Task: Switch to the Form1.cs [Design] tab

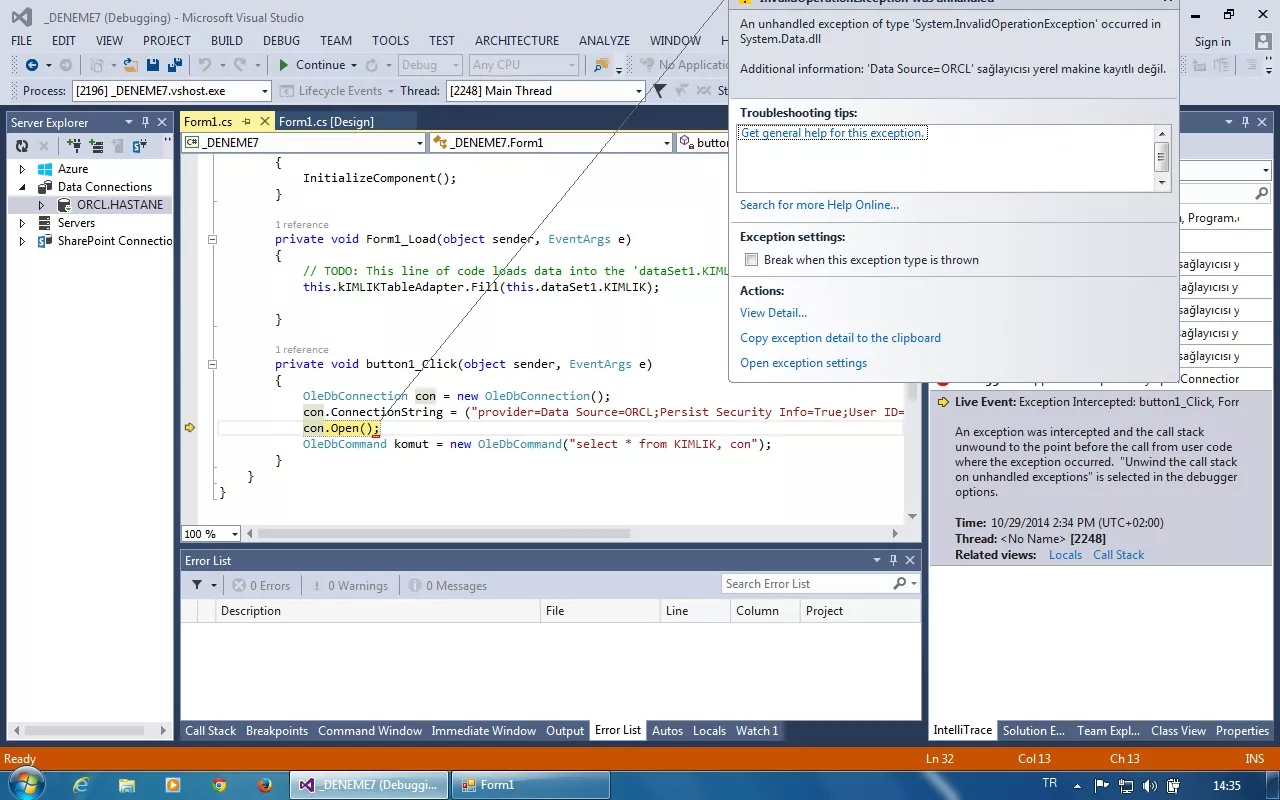Action: pos(326,122)
